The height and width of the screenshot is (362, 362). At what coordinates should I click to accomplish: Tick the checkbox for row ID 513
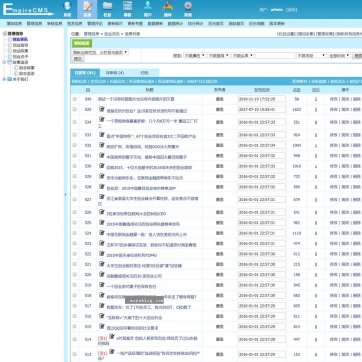pos(75,354)
